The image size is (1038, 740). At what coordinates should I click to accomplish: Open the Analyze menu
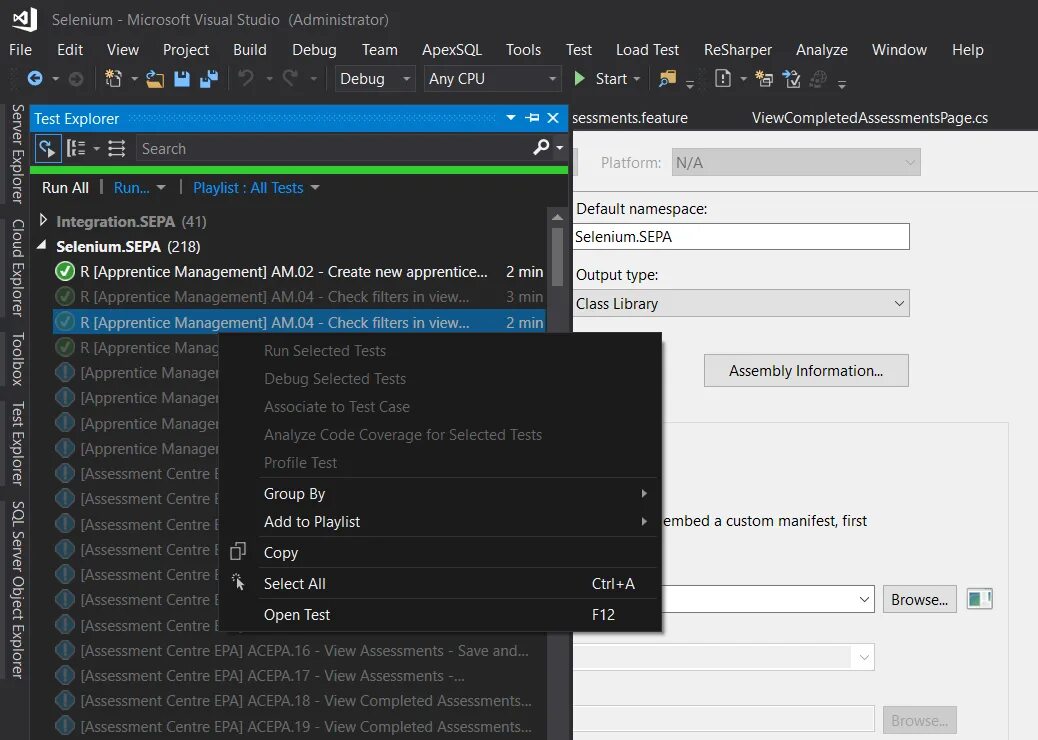[x=822, y=50]
